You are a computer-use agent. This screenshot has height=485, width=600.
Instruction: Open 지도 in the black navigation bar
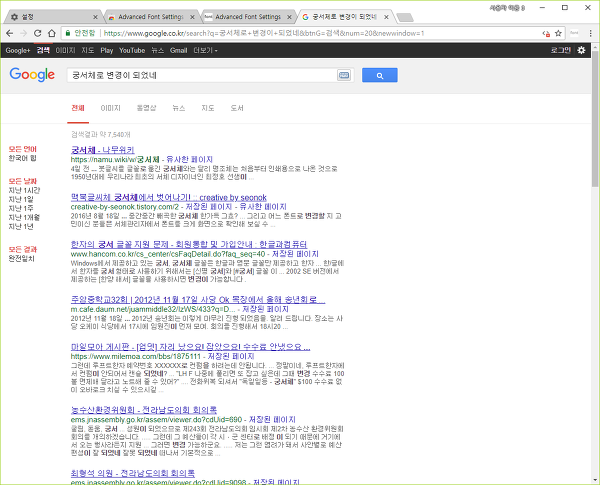pyautogui.click(x=88, y=51)
